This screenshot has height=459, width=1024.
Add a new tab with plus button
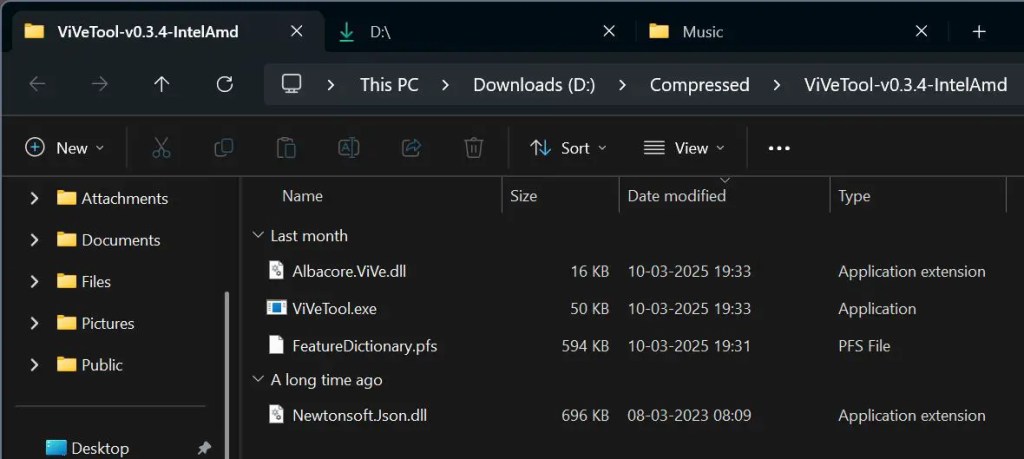click(979, 31)
